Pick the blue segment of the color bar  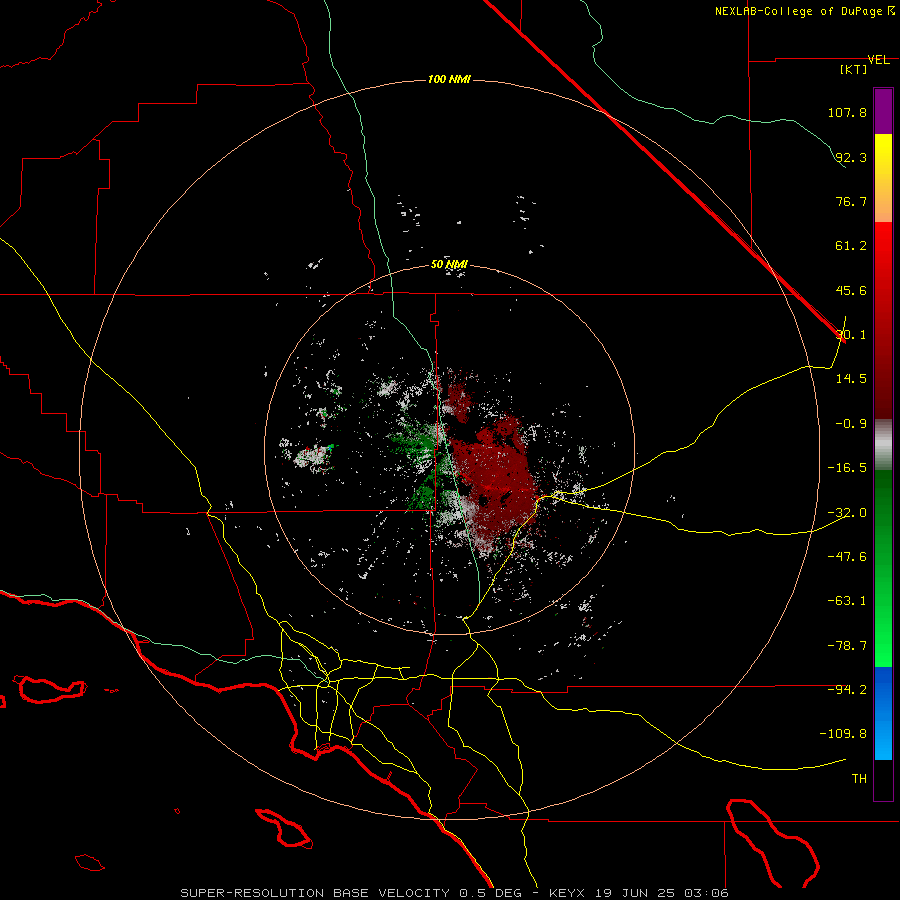point(883,713)
